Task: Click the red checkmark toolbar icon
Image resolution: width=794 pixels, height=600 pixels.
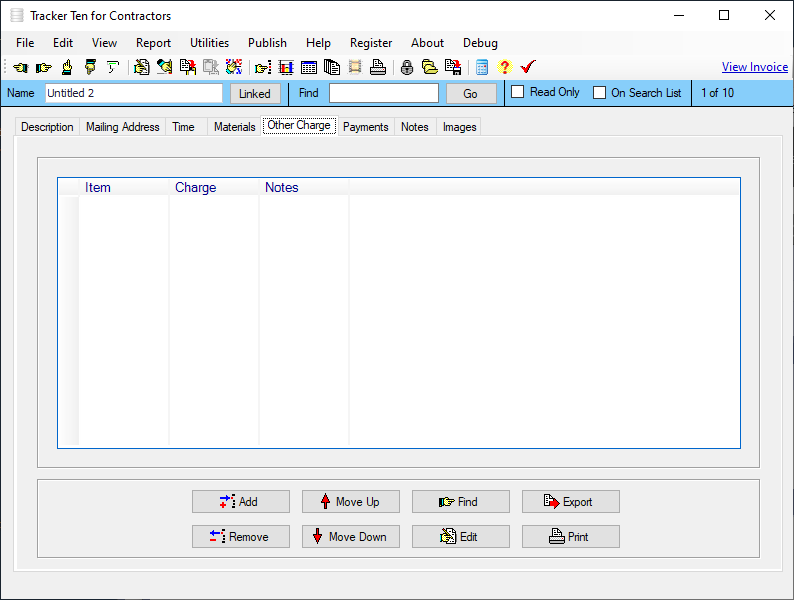Action: point(528,67)
